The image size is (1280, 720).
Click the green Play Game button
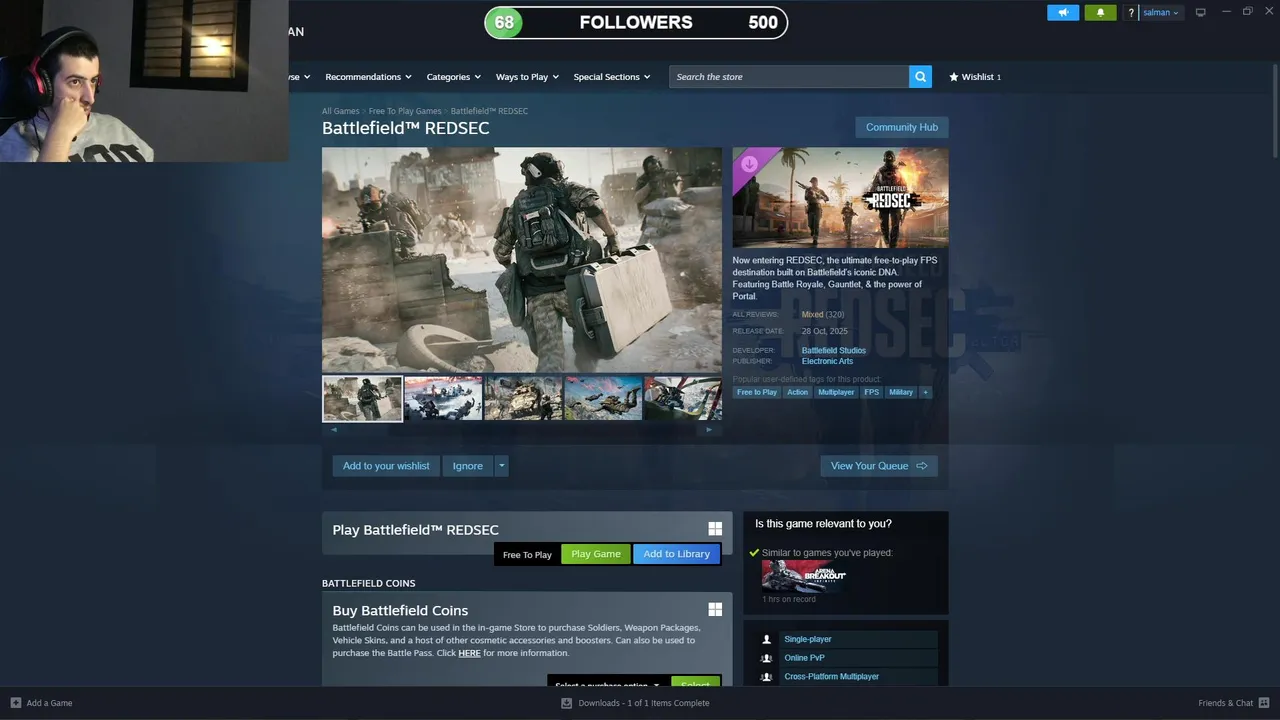coord(596,554)
